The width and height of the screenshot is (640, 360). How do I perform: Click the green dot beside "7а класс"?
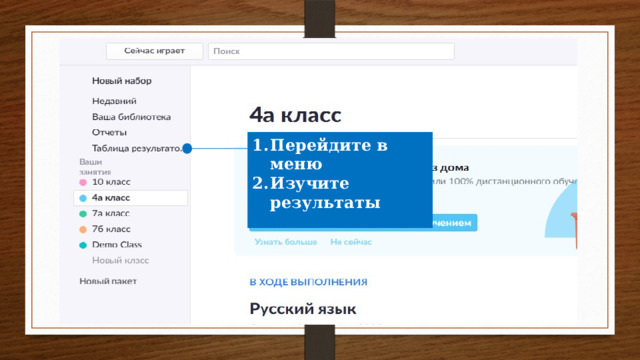(x=83, y=213)
